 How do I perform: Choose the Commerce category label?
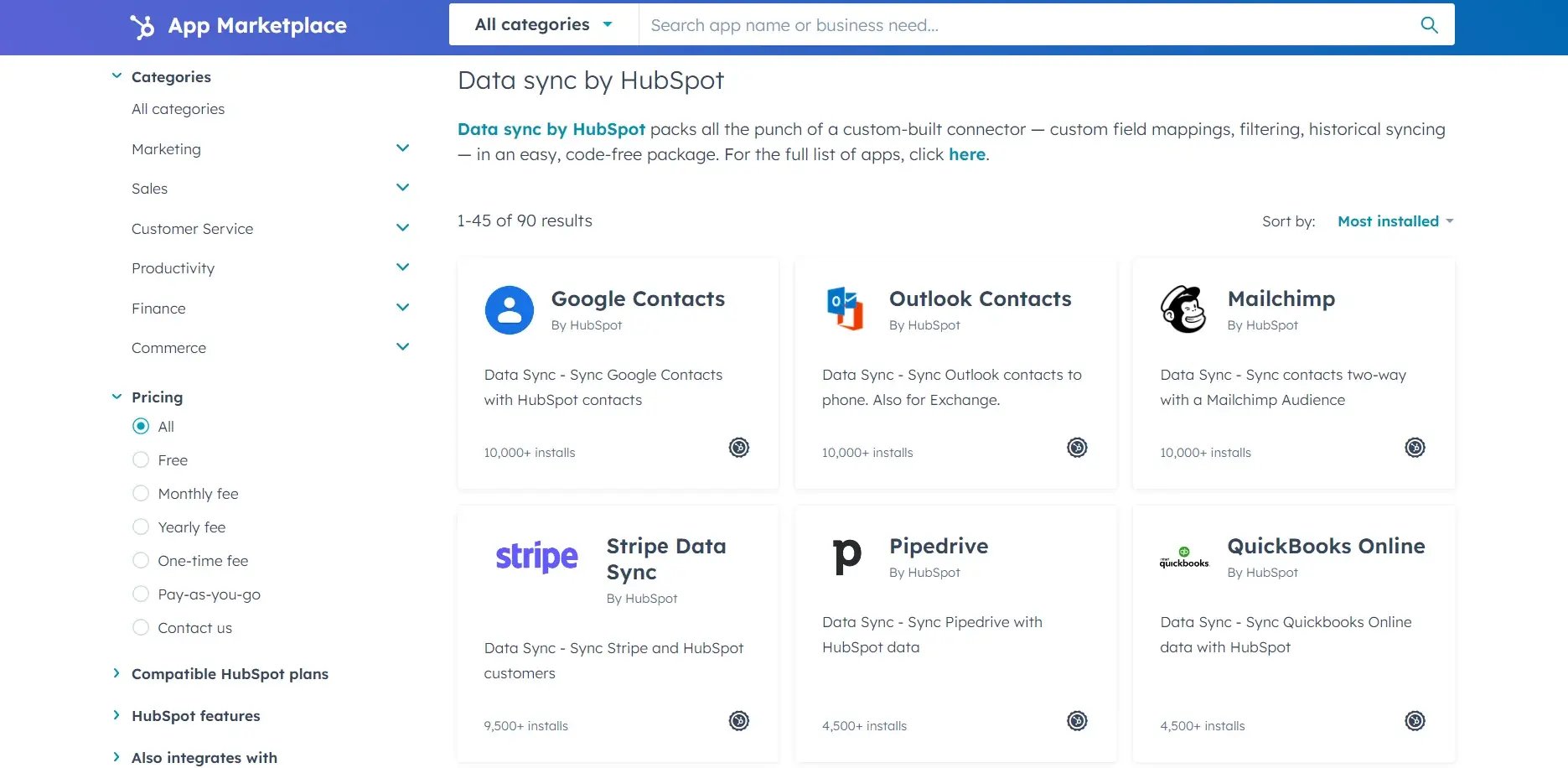coord(168,348)
